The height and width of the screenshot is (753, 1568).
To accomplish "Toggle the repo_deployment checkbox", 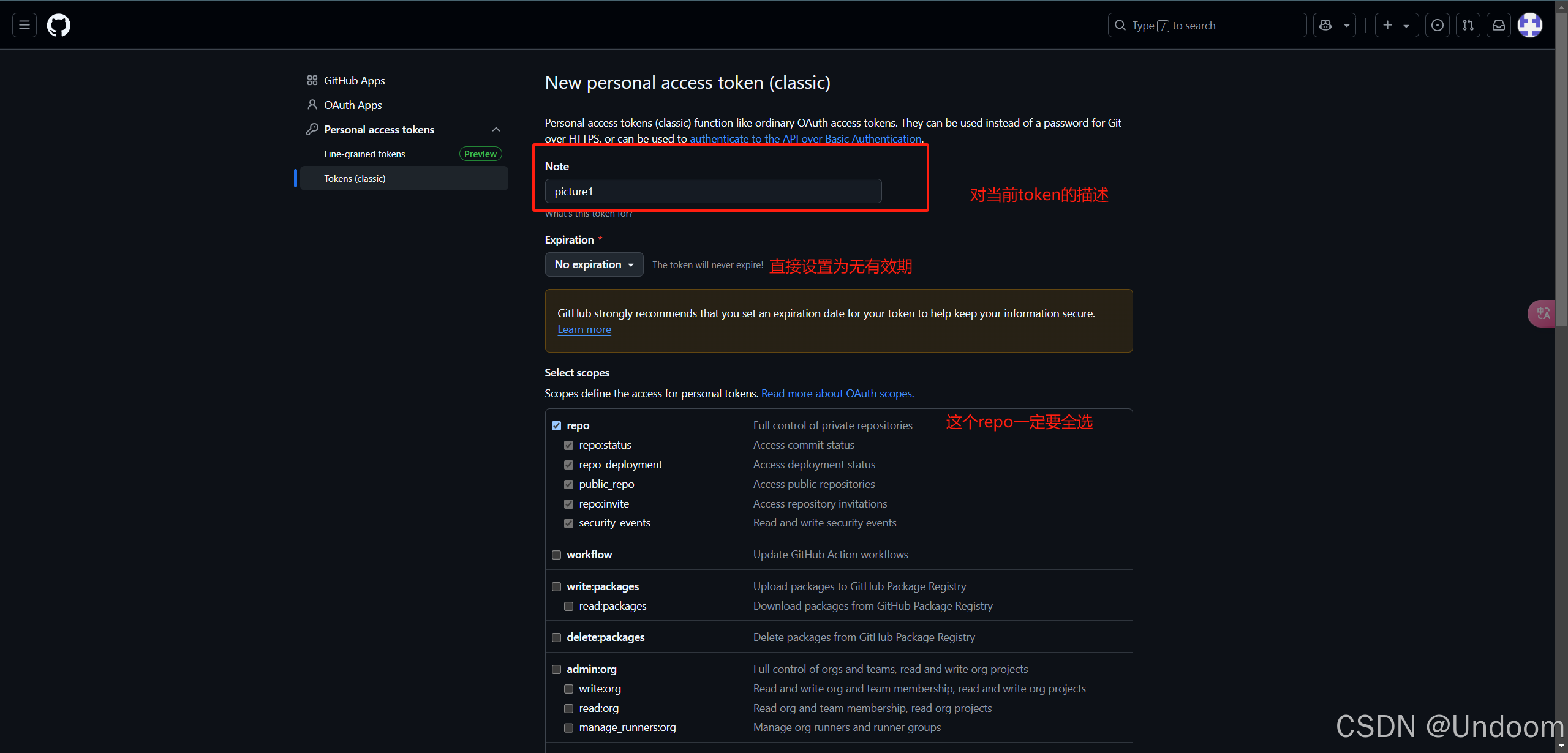I will [568, 465].
